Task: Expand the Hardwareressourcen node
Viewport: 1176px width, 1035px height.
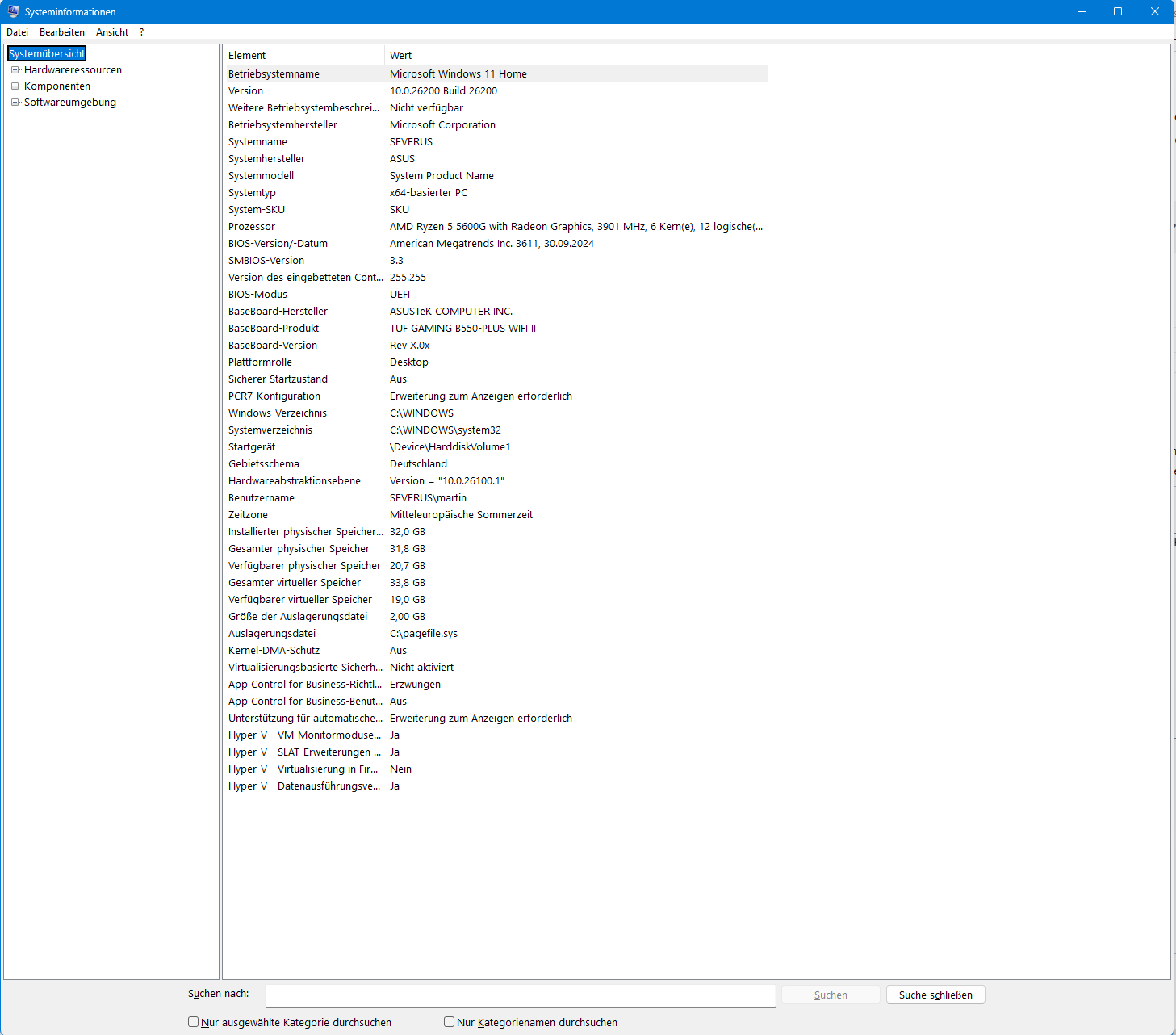Action: pyautogui.click(x=15, y=69)
